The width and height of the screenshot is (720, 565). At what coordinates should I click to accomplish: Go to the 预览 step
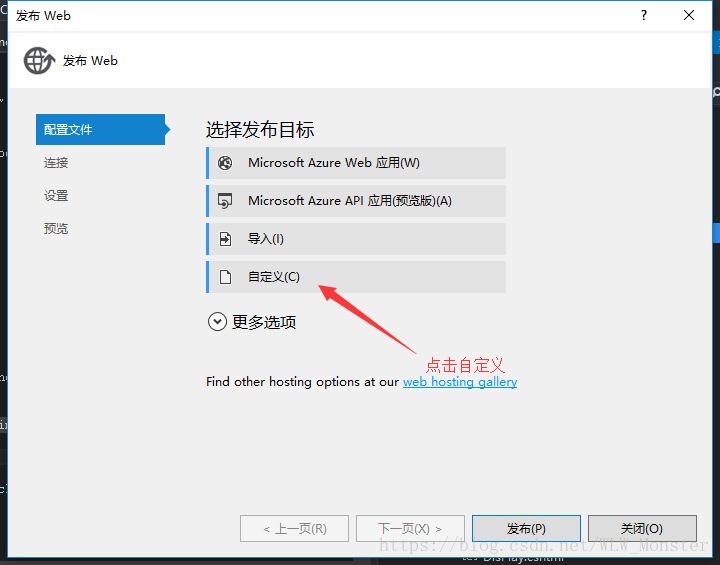pos(56,229)
